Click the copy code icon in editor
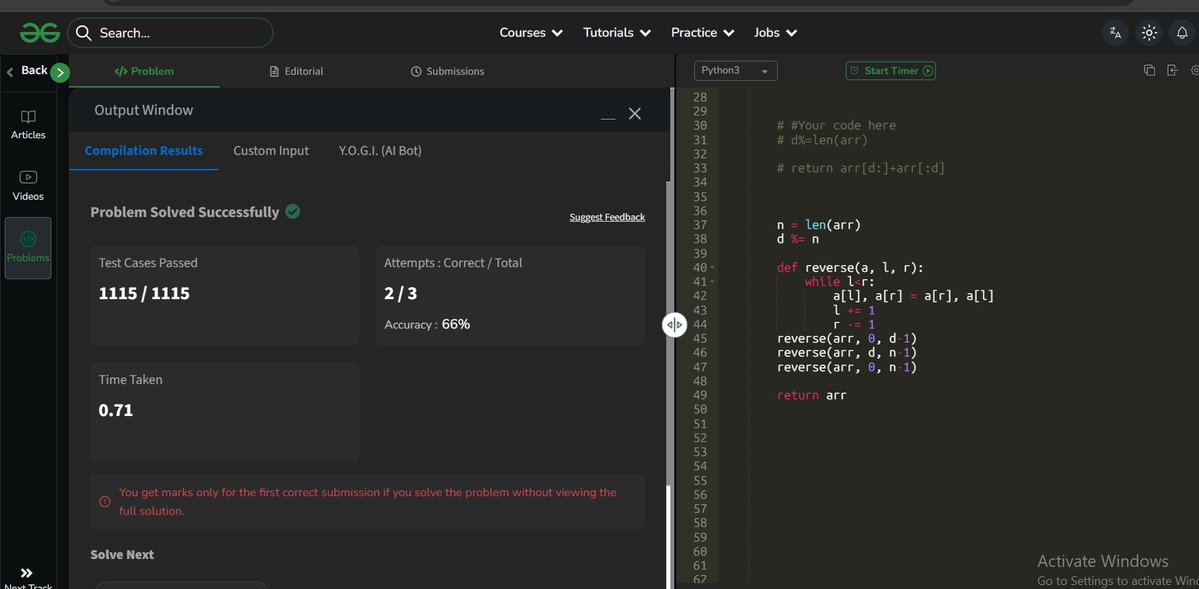1199x589 pixels. coord(1149,70)
